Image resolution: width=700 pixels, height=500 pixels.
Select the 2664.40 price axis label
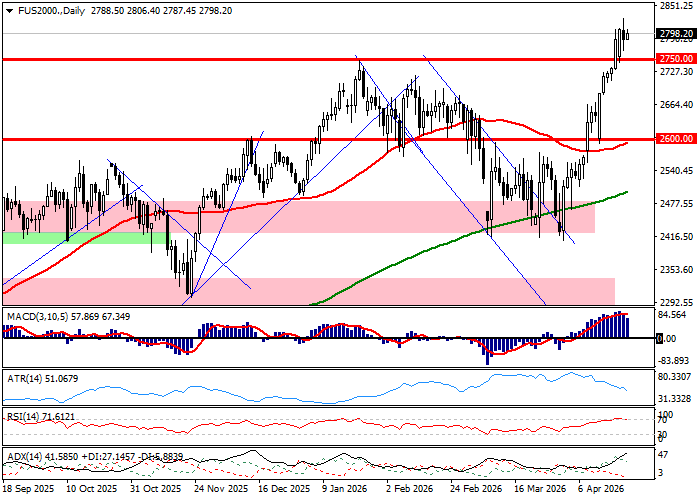coord(676,105)
